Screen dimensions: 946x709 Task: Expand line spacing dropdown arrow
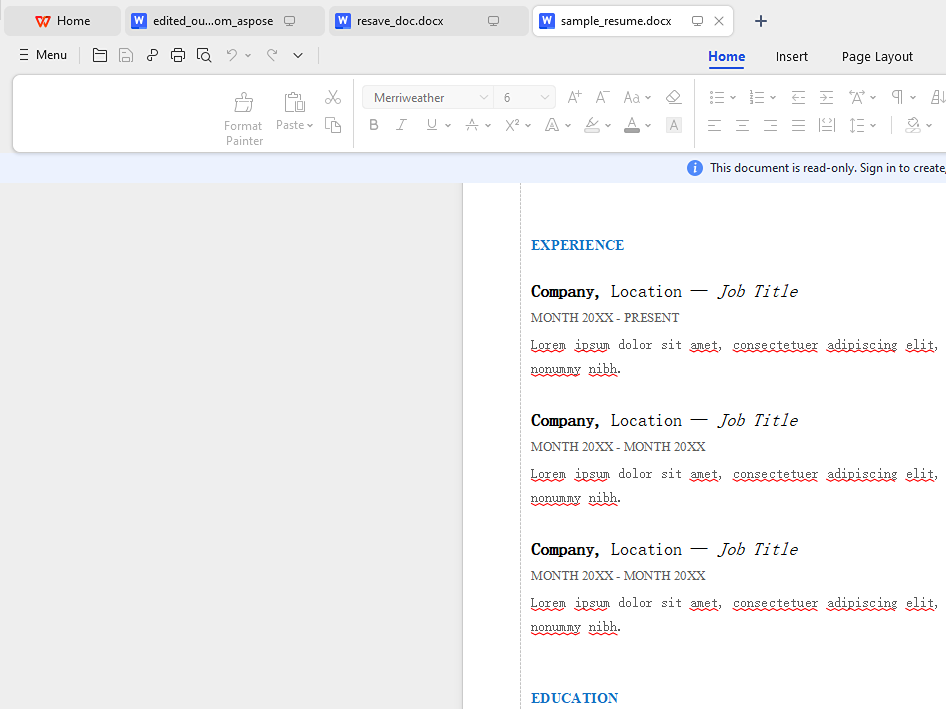point(873,126)
